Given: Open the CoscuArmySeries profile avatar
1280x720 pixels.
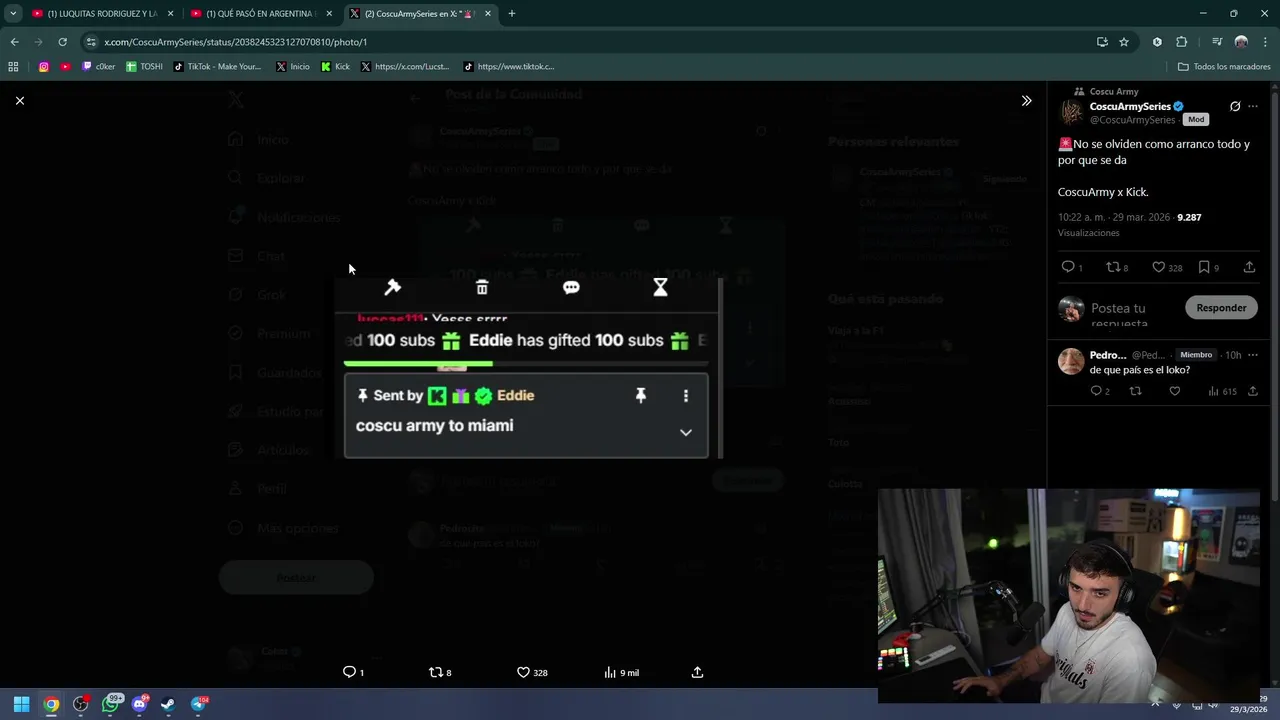Looking at the screenshot, I should [1071, 112].
